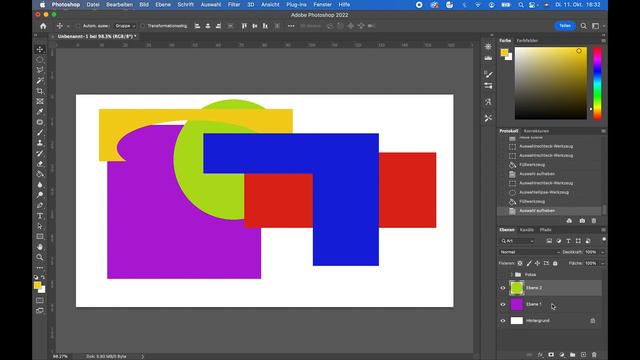Create a snapshot with the Protokoll camera icon
The image size is (640, 360).
pyautogui.click(x=582, y=221)
